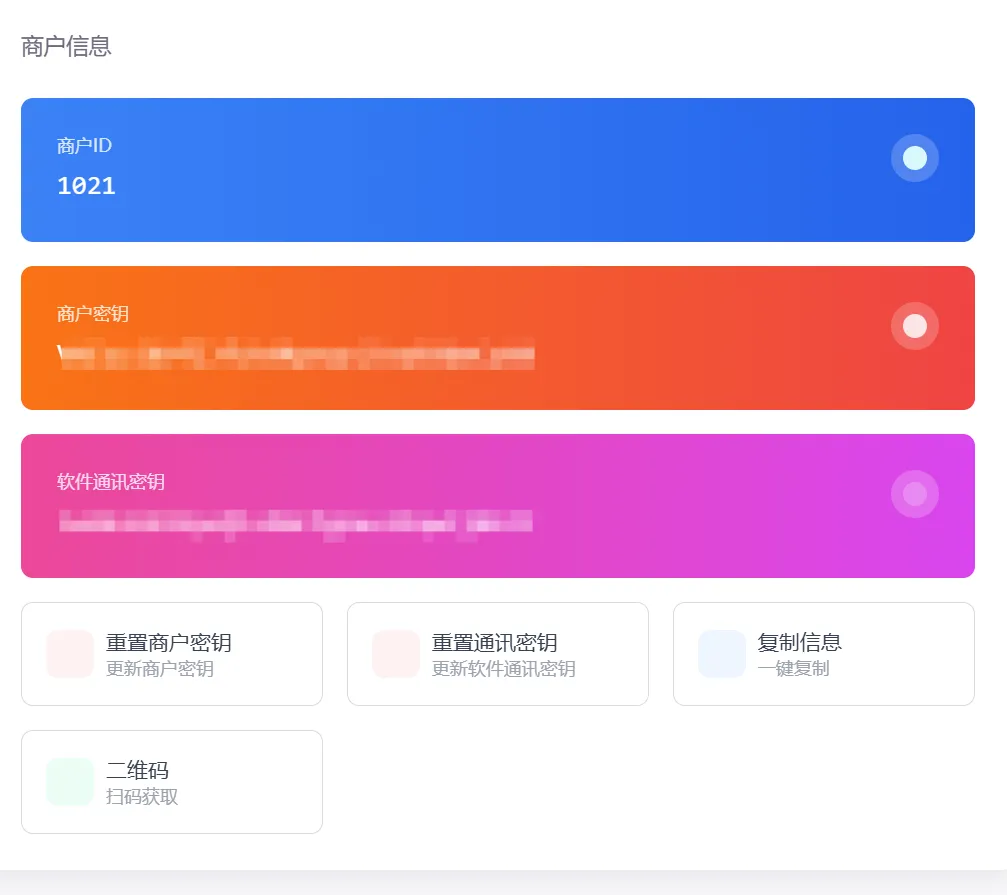The image size is (1007, 895).
Task: Click the 更新软件通讯密钥 subtitle text
Action: [503, 669]
